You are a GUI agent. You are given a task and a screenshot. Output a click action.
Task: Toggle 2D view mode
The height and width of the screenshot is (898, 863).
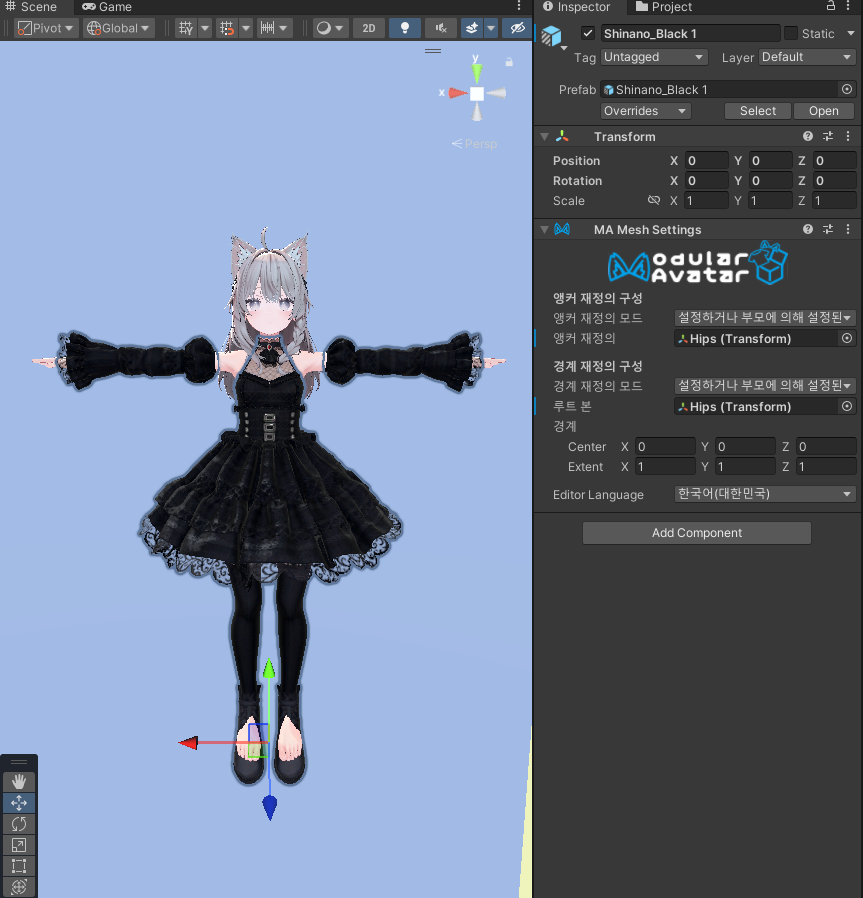pos(369,28)
